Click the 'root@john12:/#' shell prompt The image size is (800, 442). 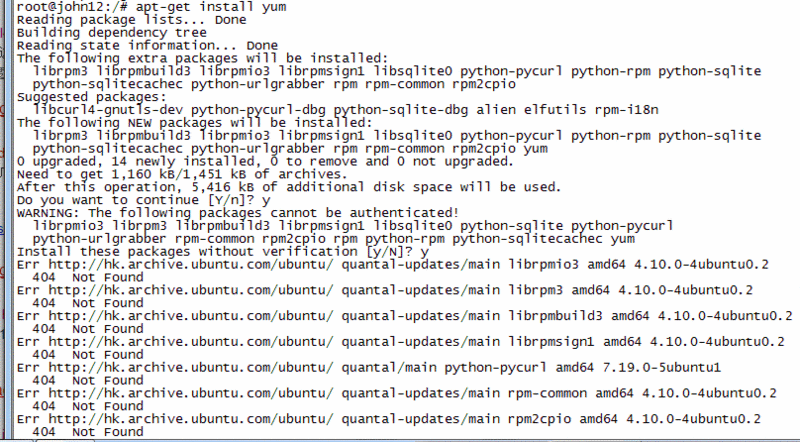click(72, 7)
